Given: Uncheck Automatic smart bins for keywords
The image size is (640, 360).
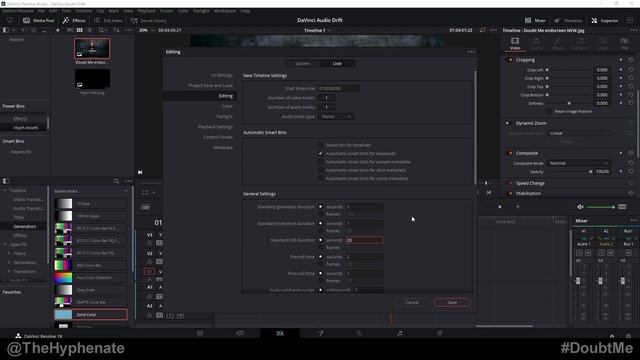Looking at the screenshot, I should coord(320,153).
